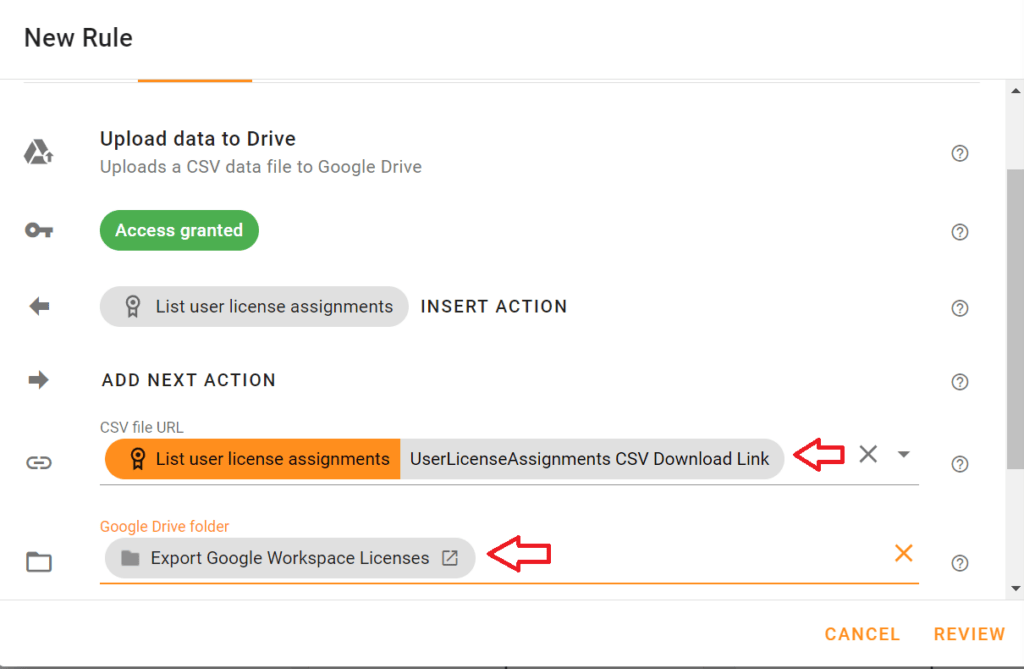Click ADD NEXT ACTION
The image size is (1024, 669).
[188, 380]
